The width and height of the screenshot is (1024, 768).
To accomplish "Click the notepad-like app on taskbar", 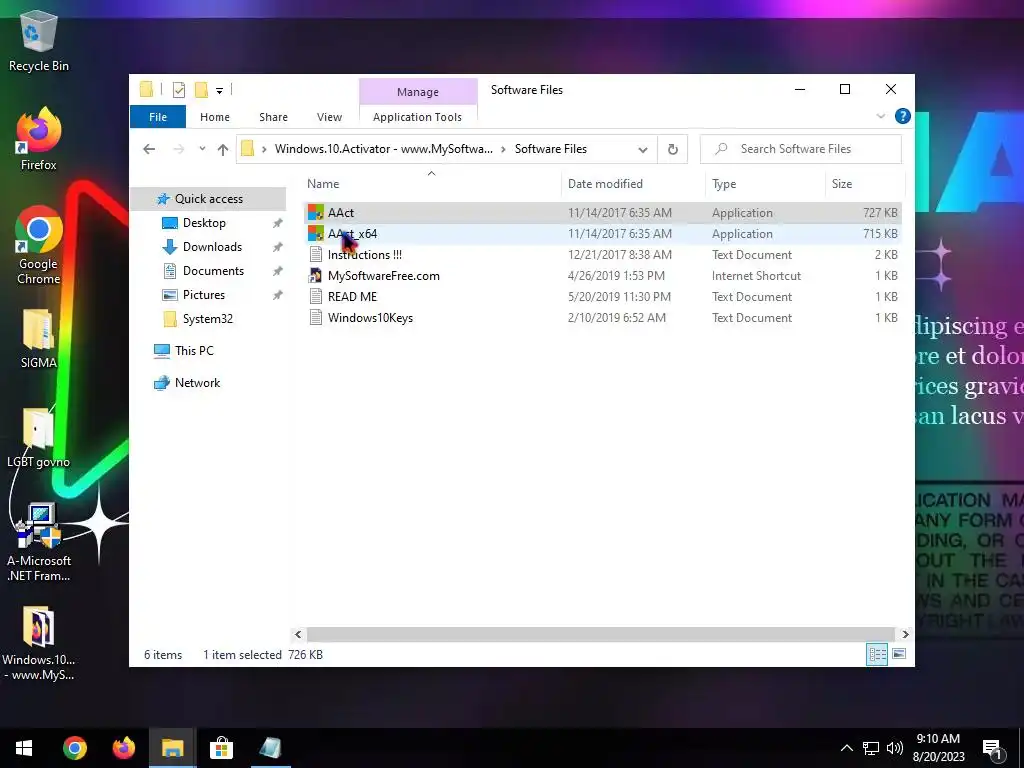I will point(270,748).
